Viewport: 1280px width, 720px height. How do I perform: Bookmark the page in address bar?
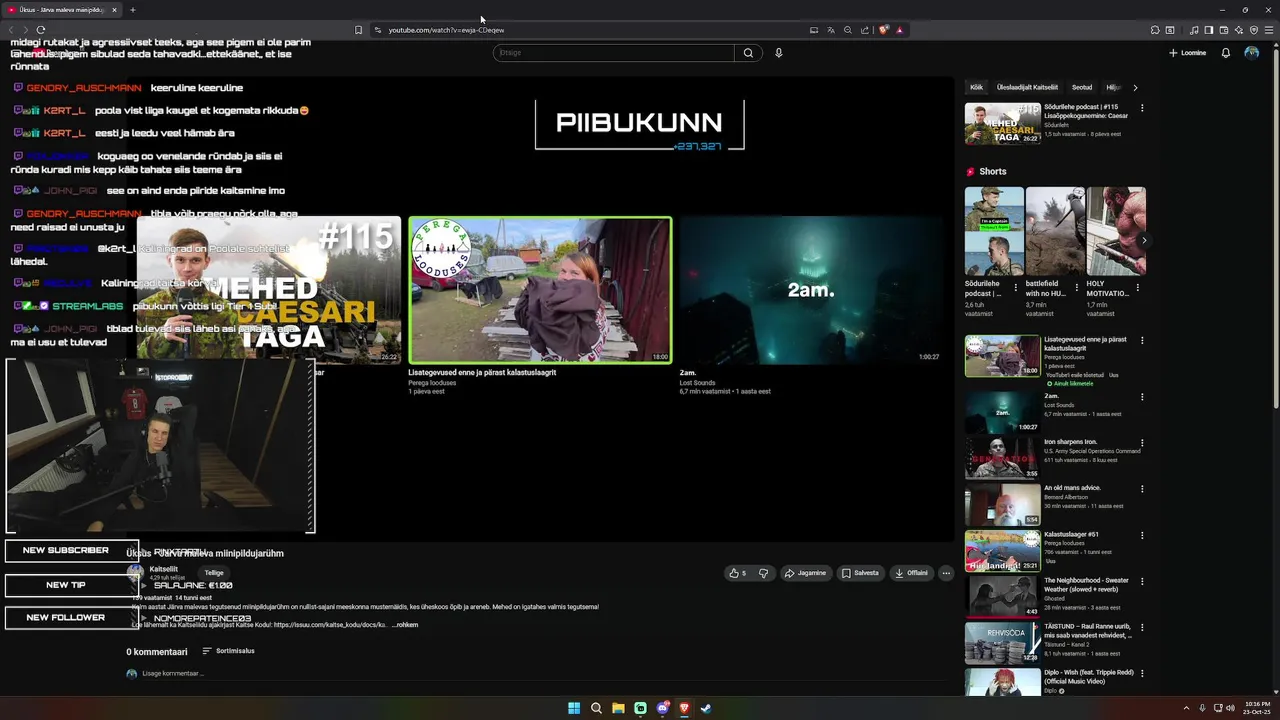[x=358, y=30]
